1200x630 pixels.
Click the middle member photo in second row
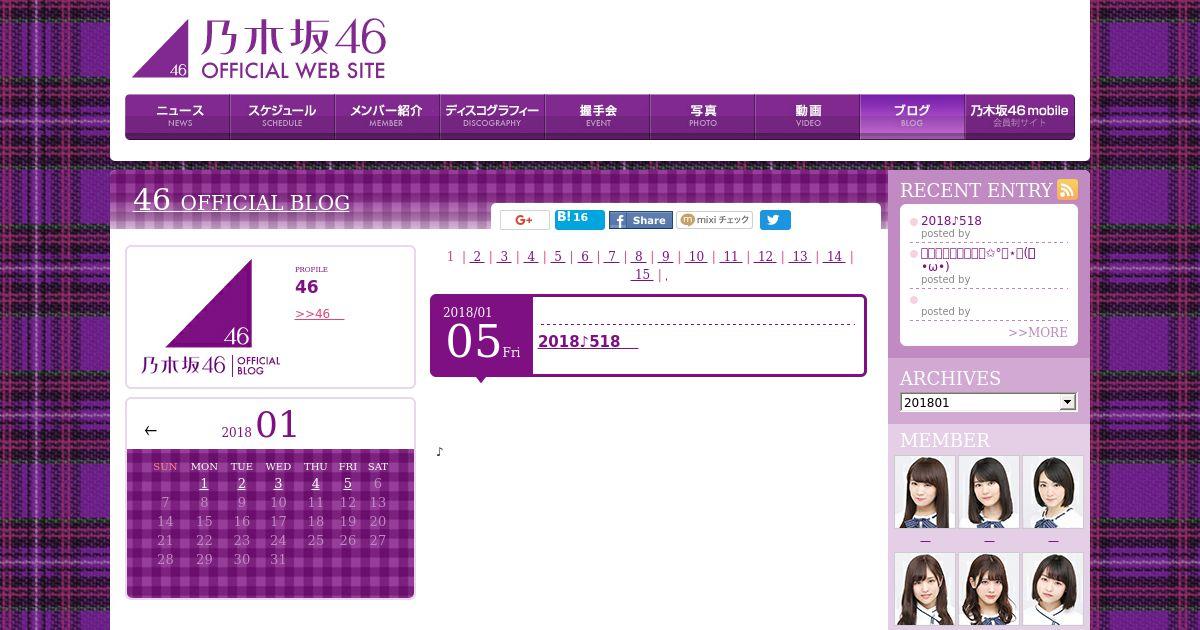pos(989,590)
